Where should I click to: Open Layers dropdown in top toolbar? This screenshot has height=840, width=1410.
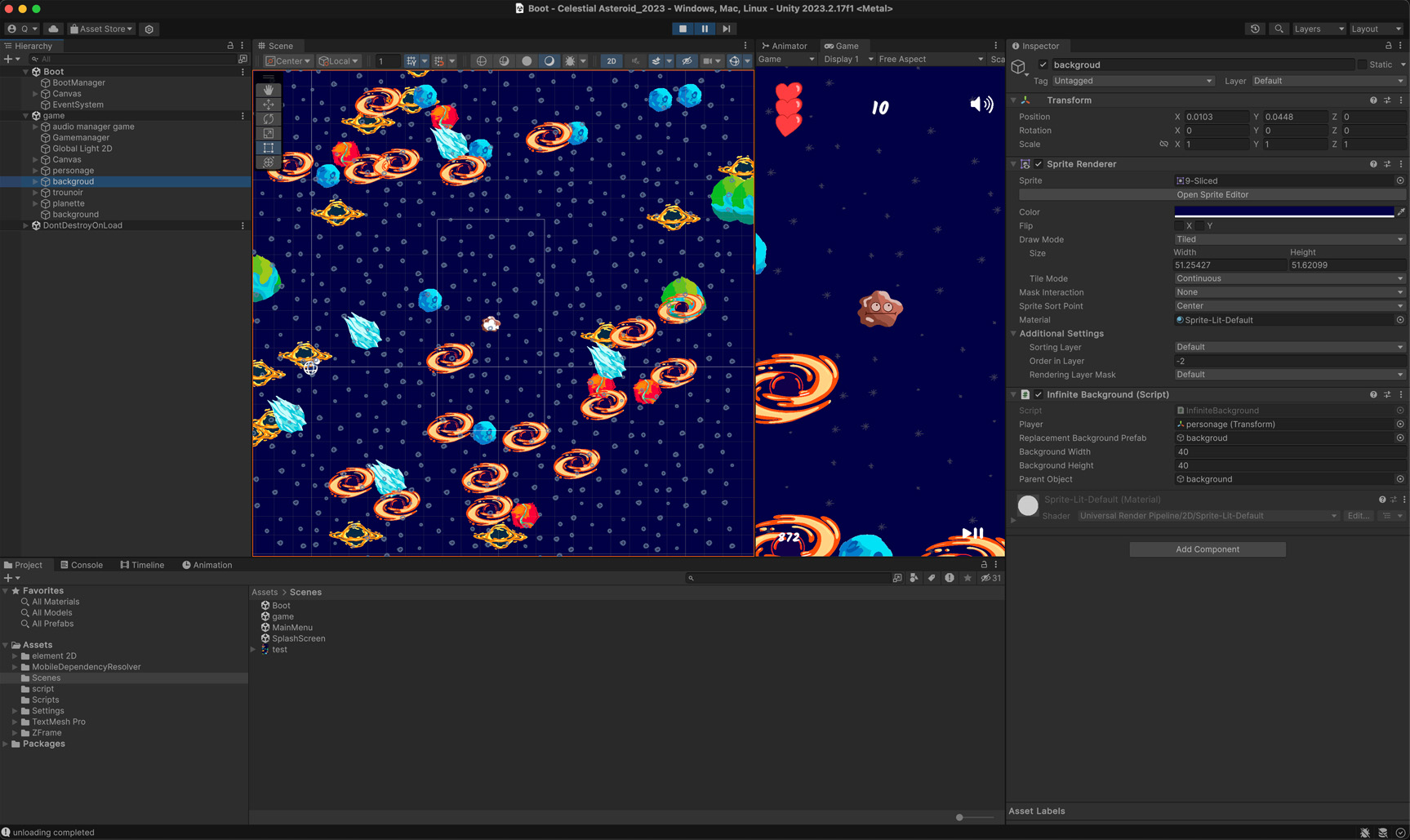1319,29
